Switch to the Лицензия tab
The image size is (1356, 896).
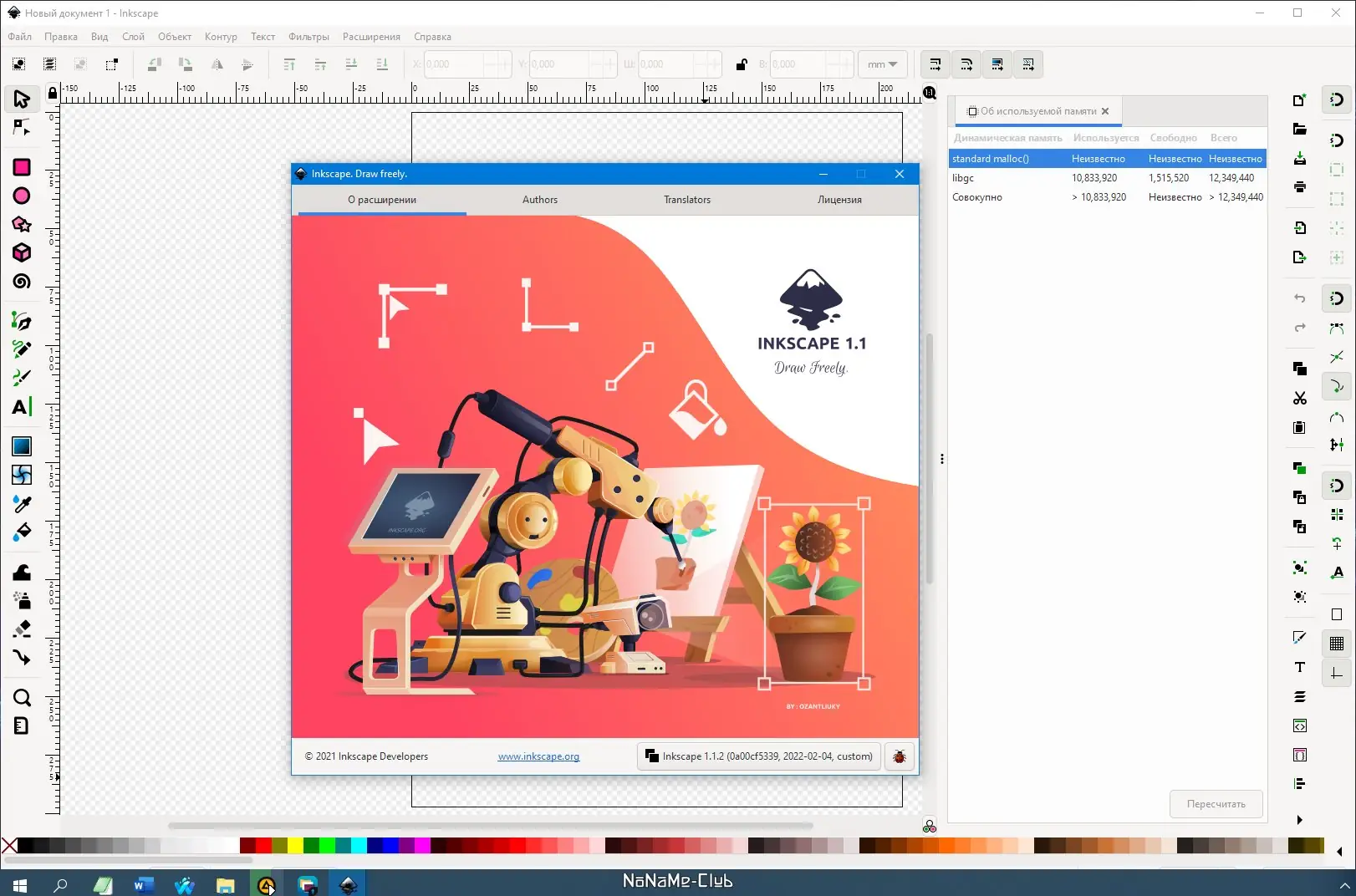(839, 200)
